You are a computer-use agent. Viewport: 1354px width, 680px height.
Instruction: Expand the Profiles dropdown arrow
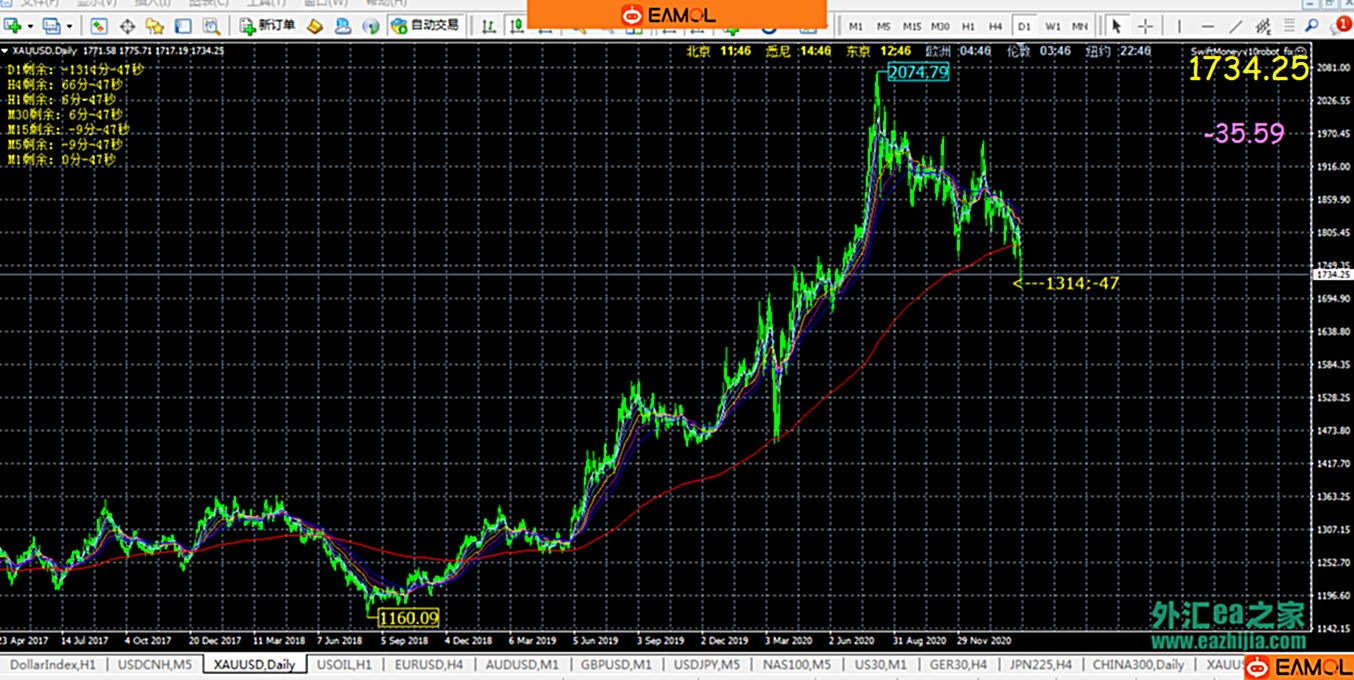pyautogui.click(x=69, y=26)
